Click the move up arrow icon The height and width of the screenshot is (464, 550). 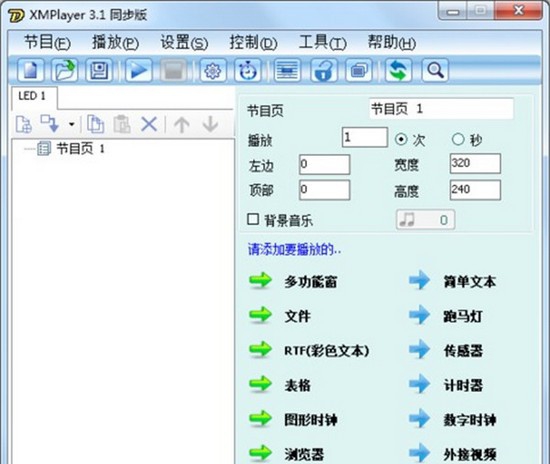tap(182, 124)
